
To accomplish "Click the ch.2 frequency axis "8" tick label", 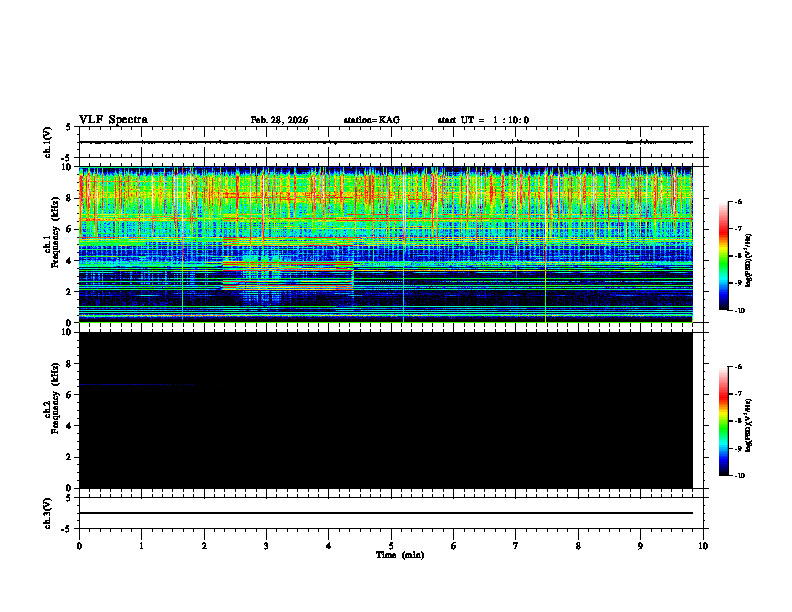I will point(70,364).
